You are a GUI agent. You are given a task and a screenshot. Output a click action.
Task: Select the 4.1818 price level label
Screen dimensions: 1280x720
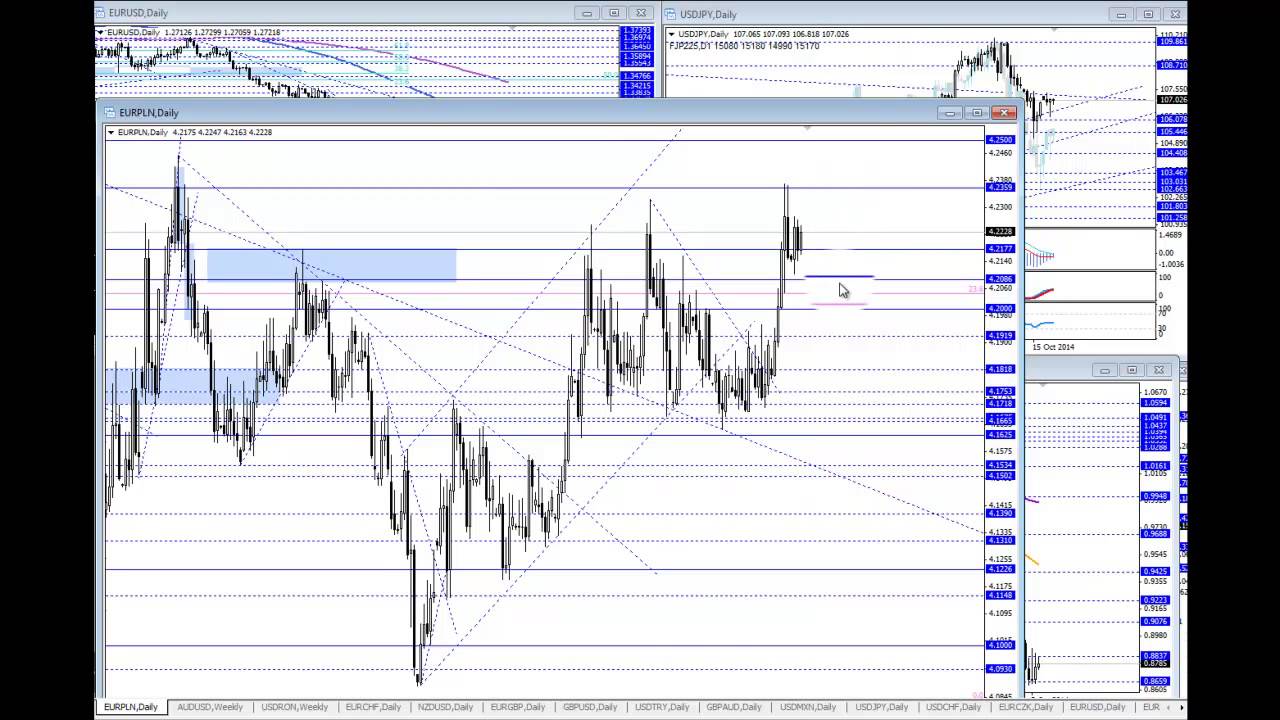pos(1000,369)
